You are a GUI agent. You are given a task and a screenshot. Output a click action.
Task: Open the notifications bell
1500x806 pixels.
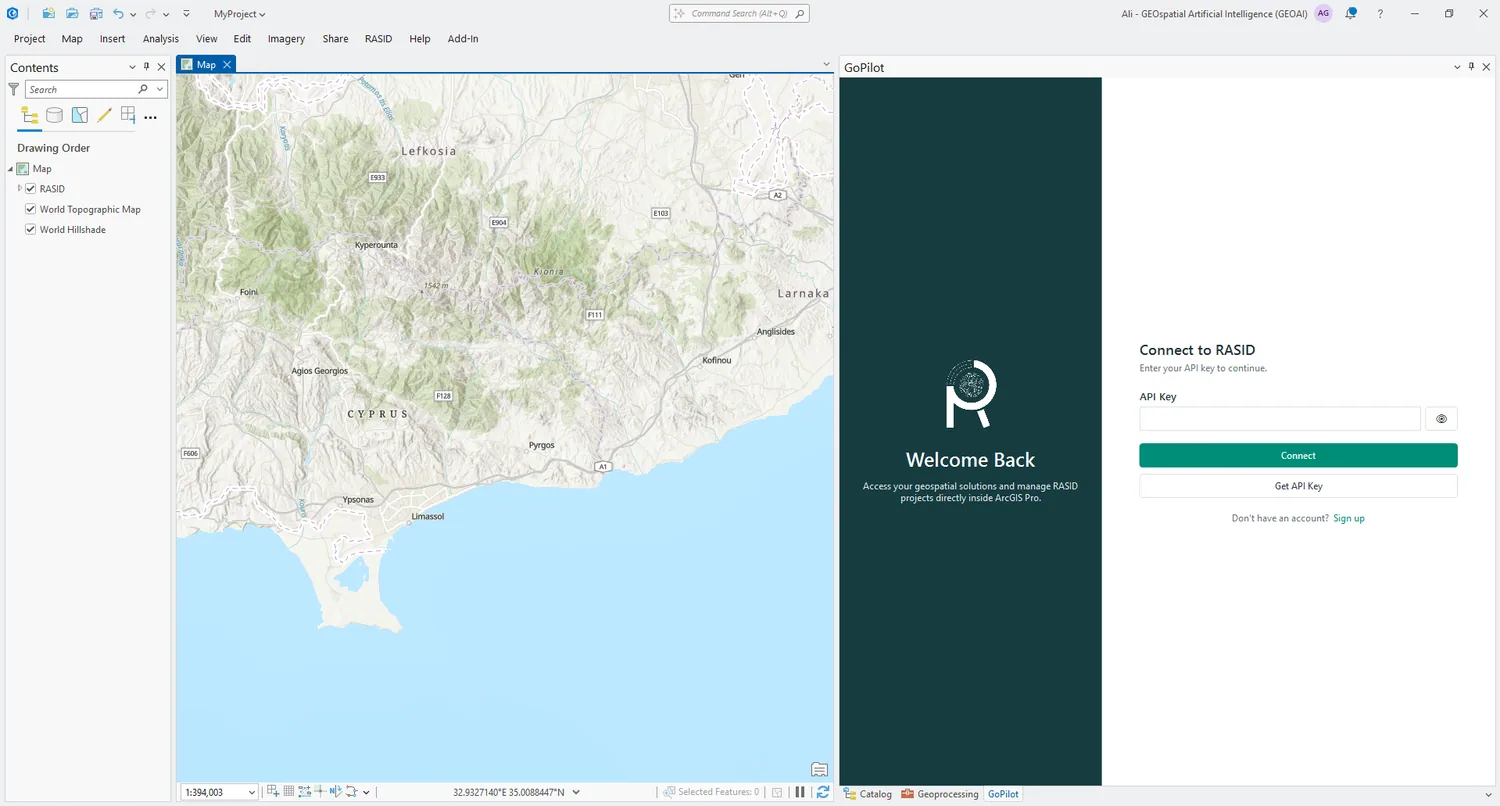[1351, 14]
